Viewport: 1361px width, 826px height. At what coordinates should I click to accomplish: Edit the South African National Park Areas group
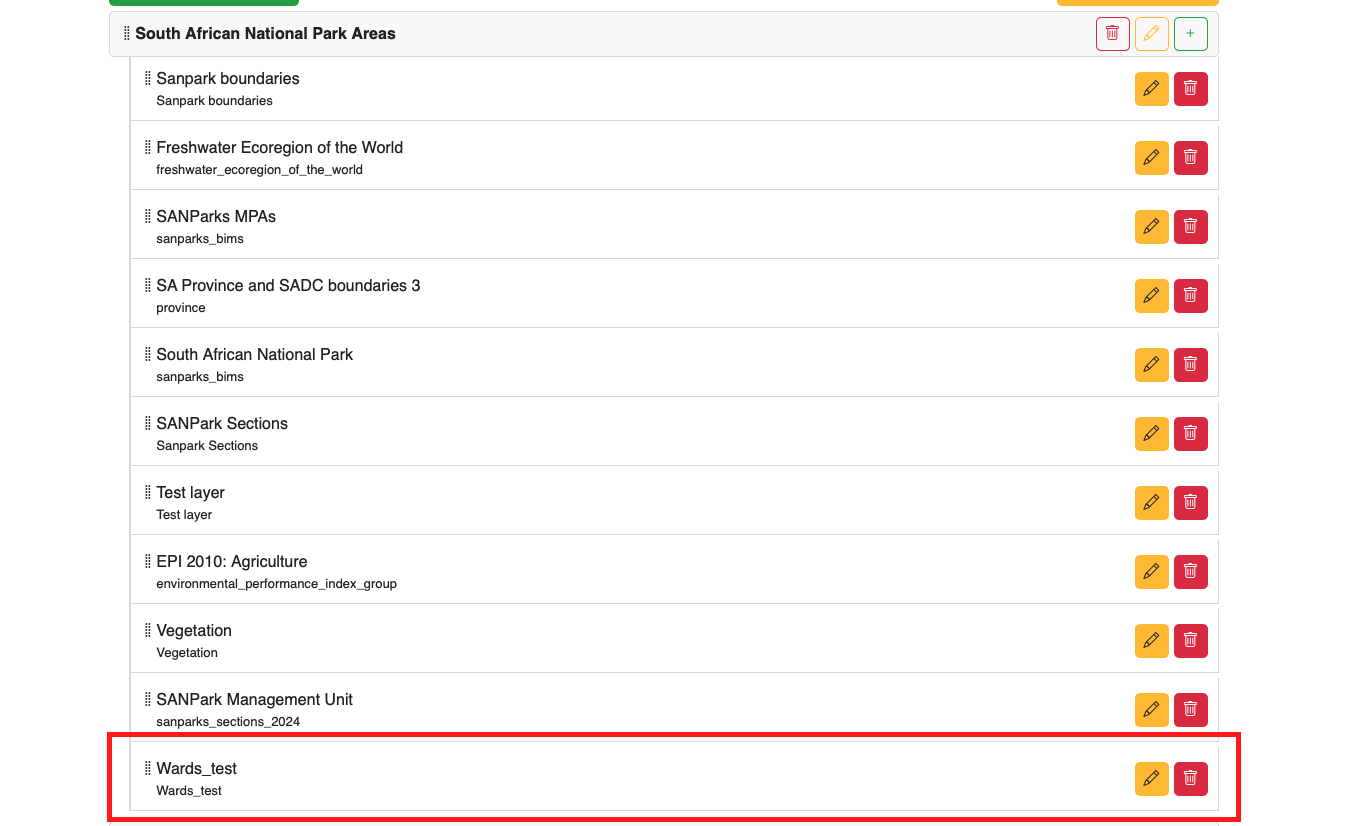1152,34
